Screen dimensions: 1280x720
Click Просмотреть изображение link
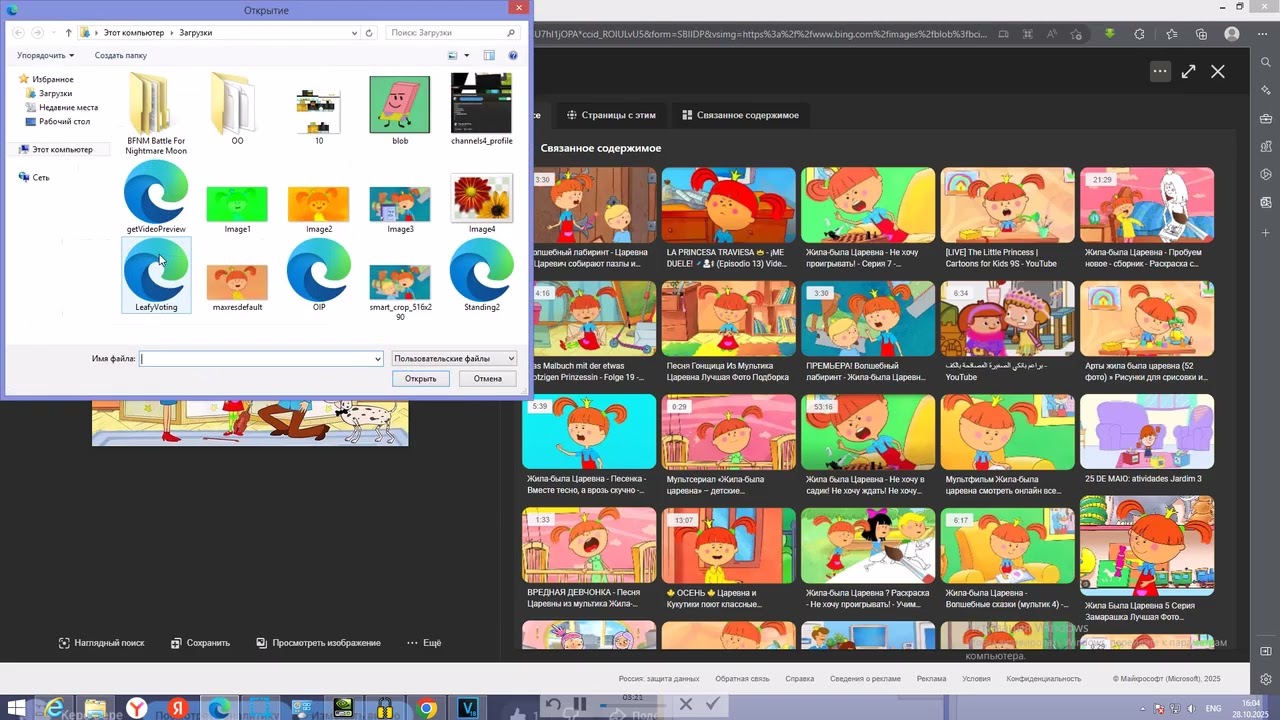click(x=319, y=643)
